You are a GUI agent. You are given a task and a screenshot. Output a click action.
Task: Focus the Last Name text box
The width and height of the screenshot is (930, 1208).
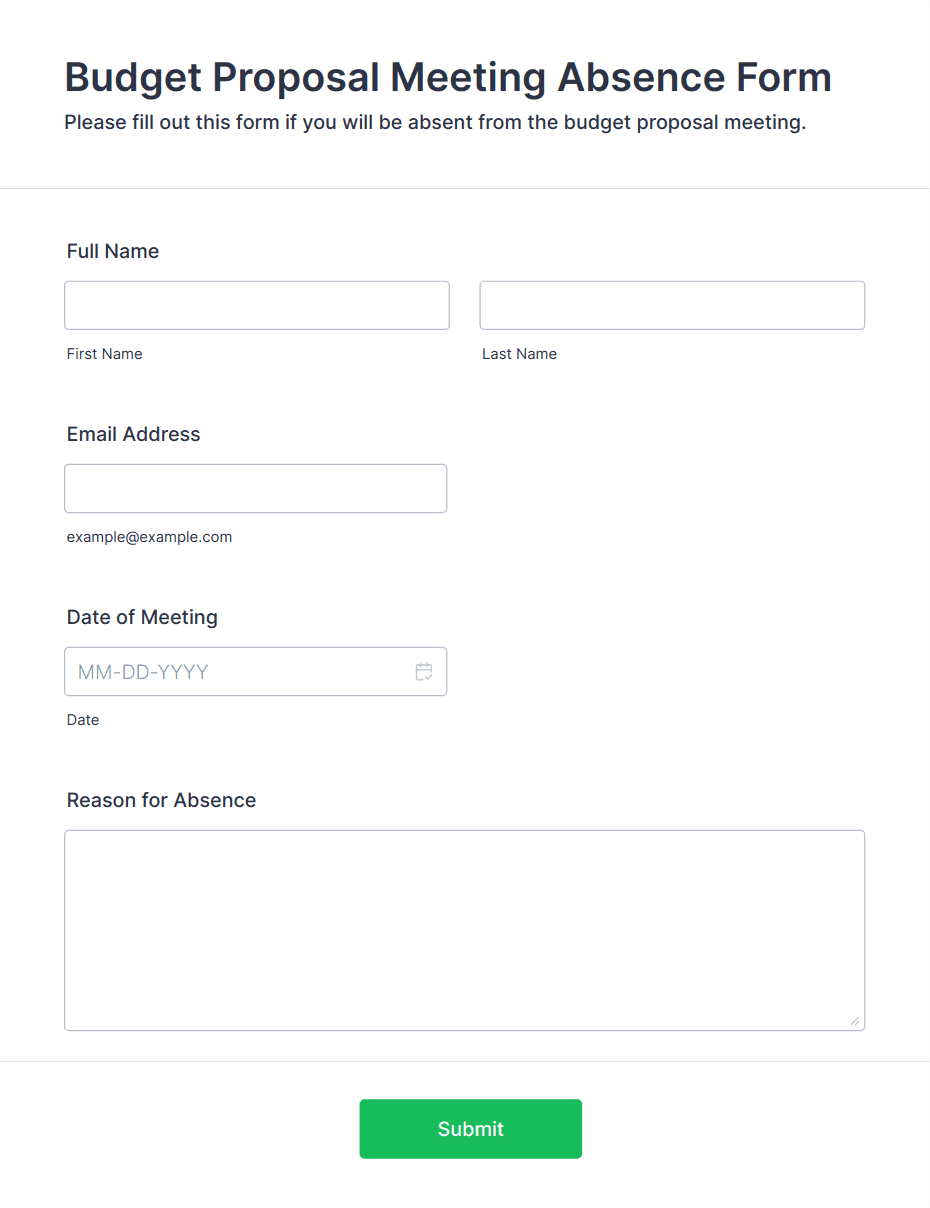click(672, 305)
